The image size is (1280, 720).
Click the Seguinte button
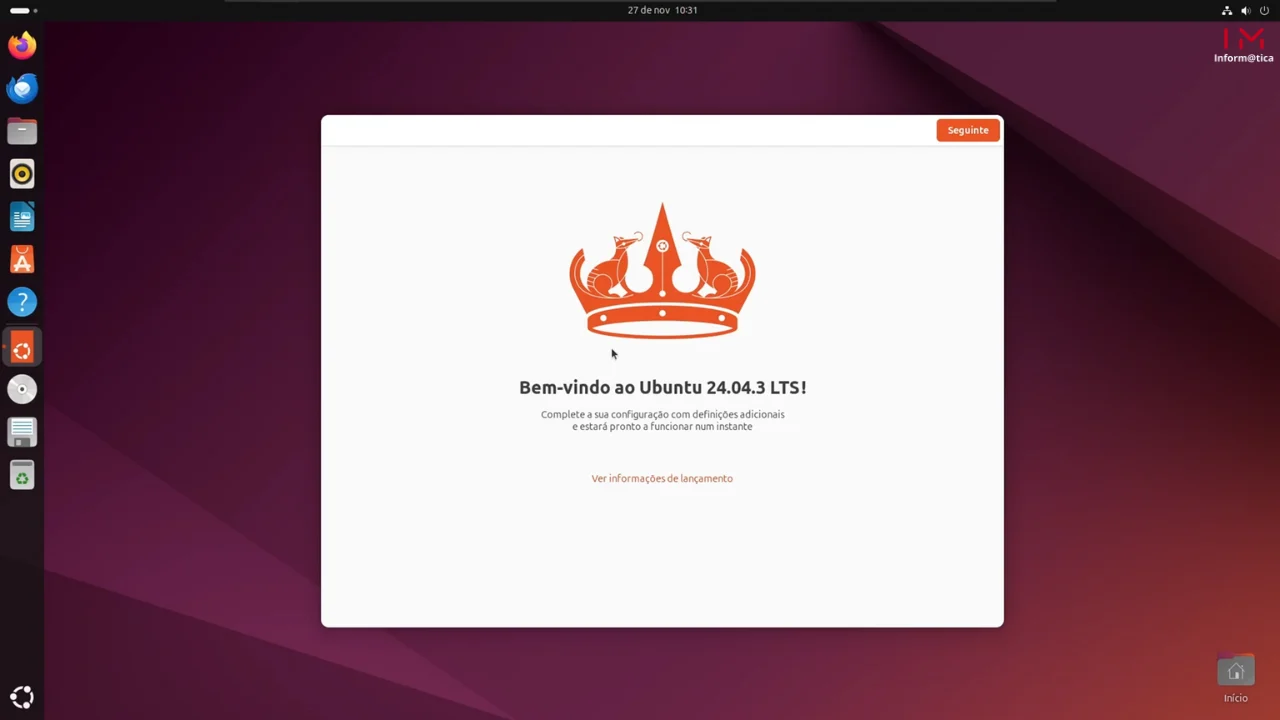coord(967,130)
